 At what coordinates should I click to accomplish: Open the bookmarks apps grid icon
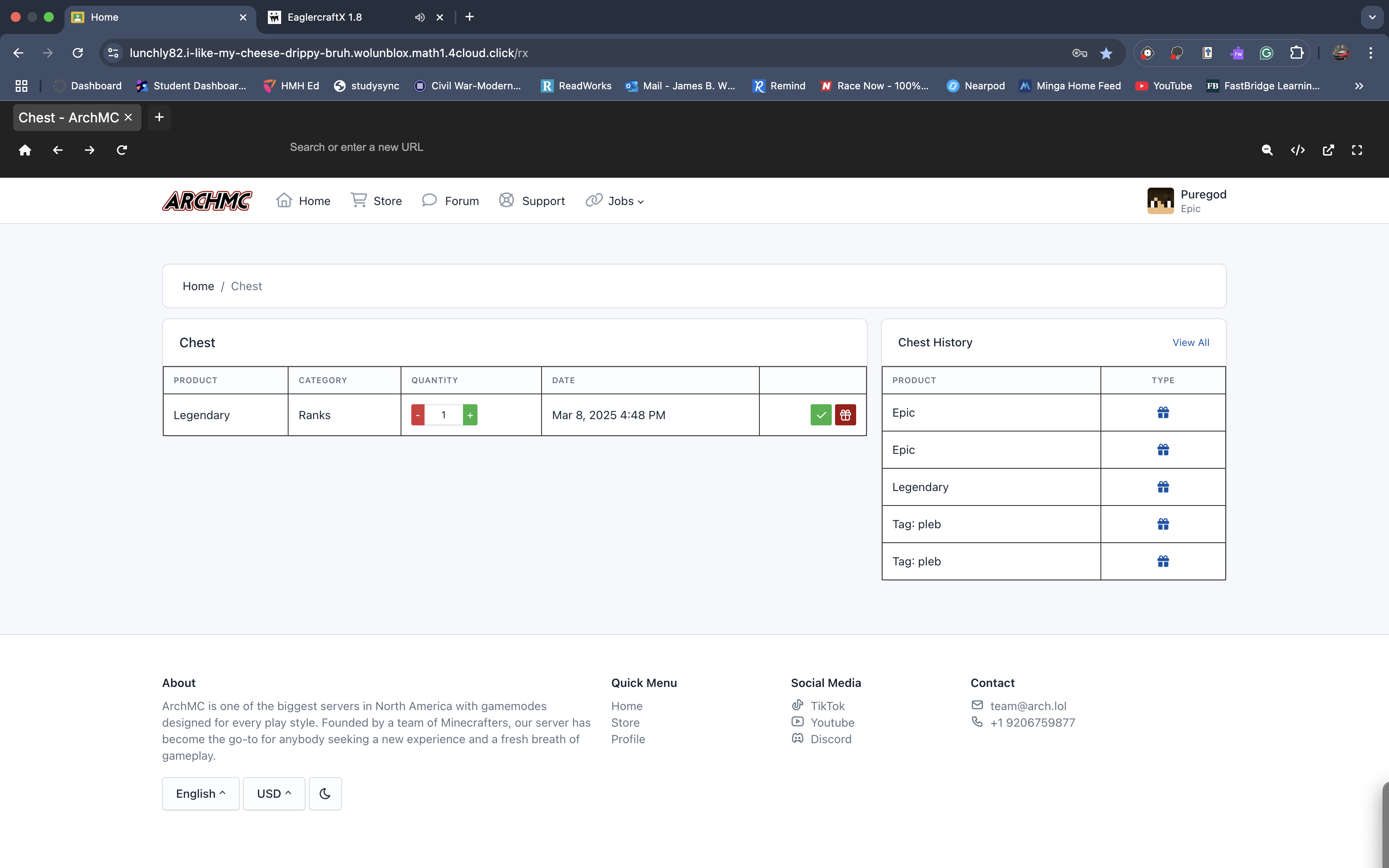tap(21, 86)
